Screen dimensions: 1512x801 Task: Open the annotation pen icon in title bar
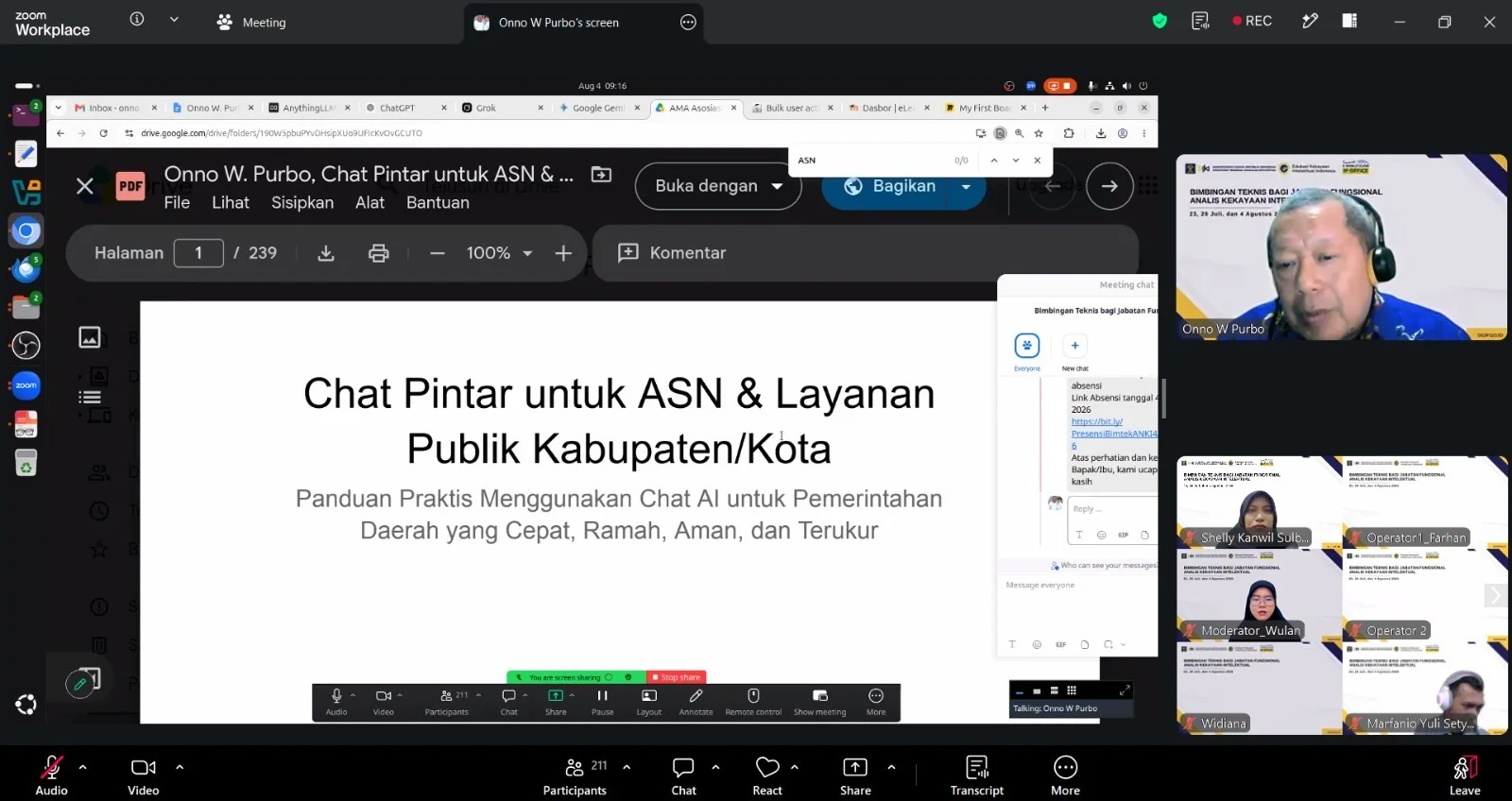pyautogui.click(x=1310, y=21)
